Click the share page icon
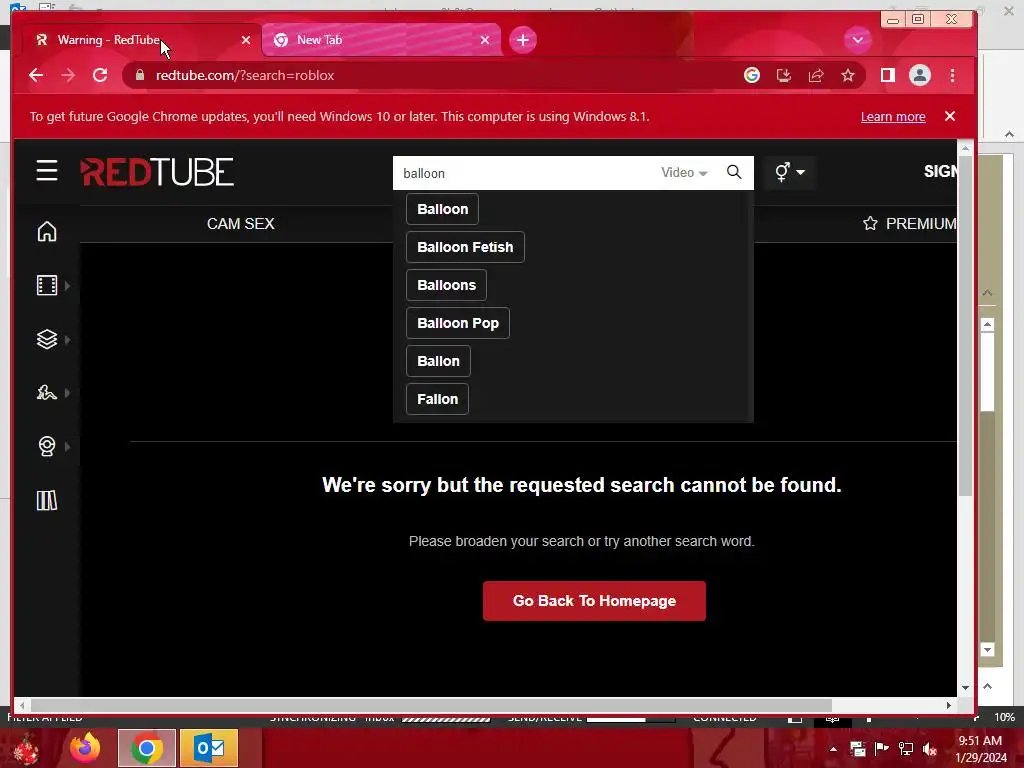This screenshot has width=1024, height=768. coord(816,75)
